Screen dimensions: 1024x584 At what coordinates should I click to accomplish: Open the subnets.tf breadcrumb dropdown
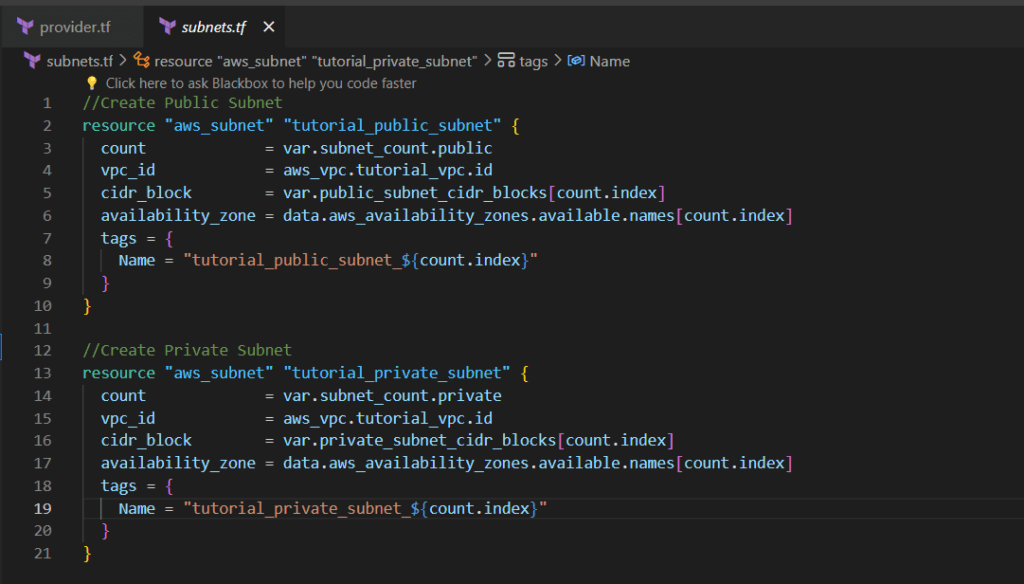80,61
